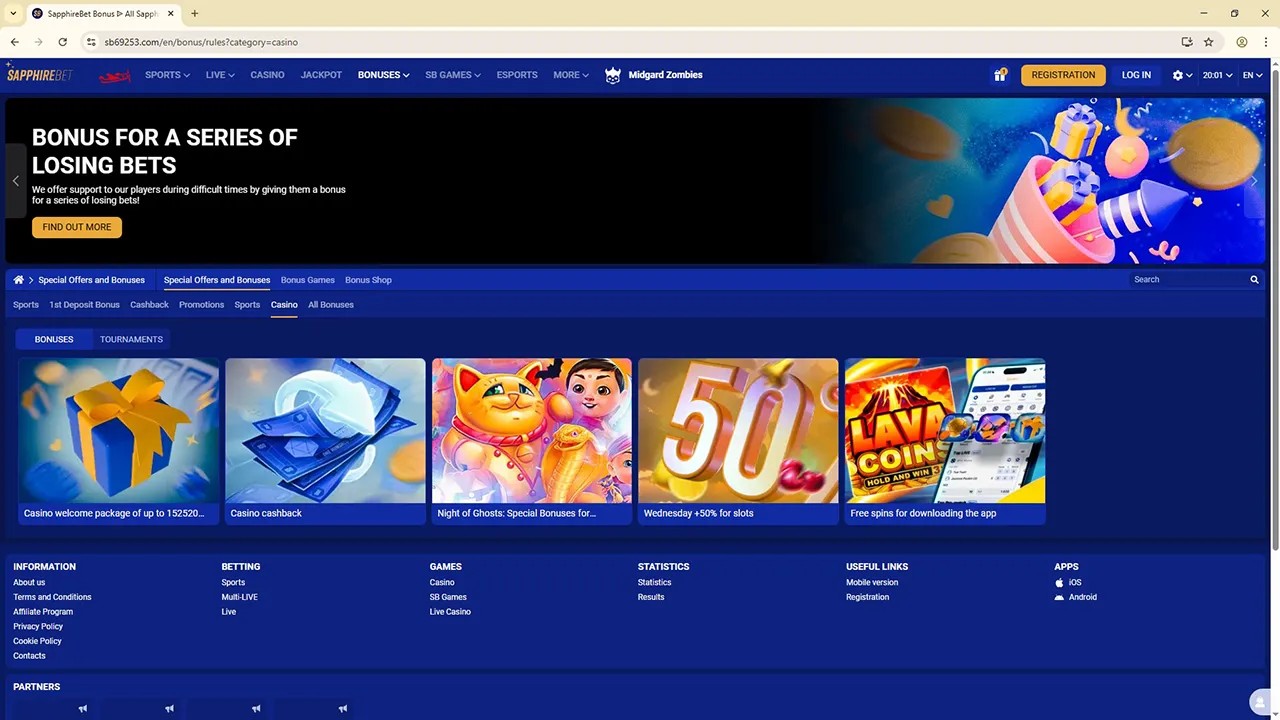Click the red airplane game icon
The height and width of the screenshot is (720, 1280).
(x=115, y=76)
